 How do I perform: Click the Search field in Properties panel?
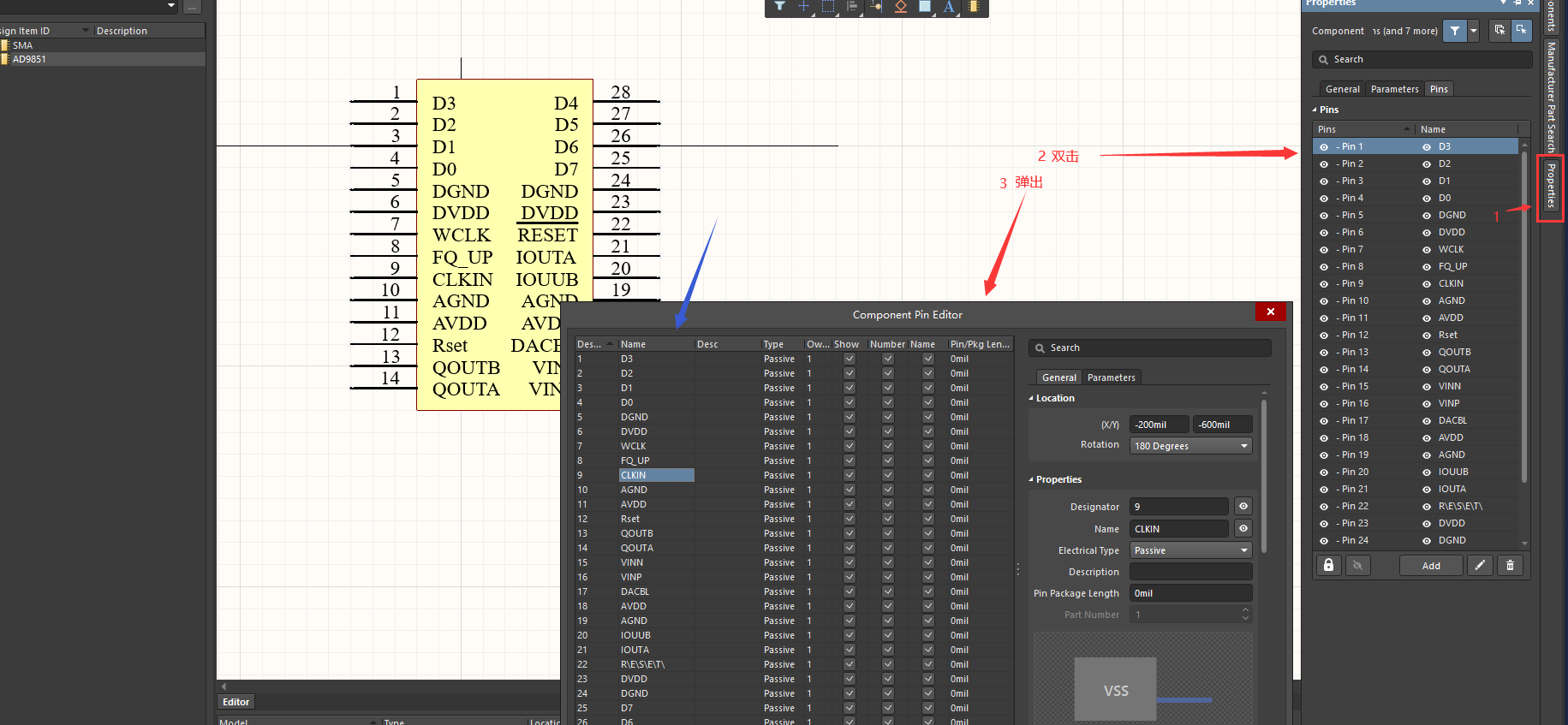coord(1422,59)
